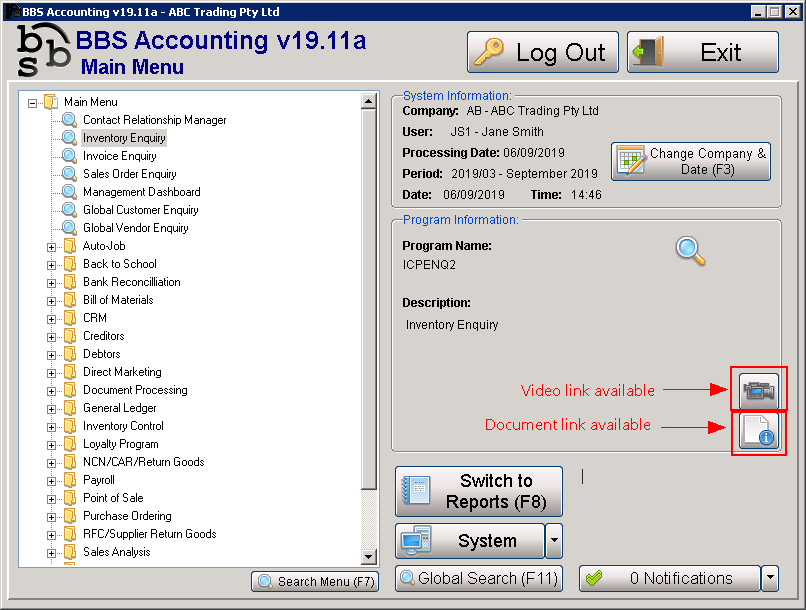This screenshot has width=806, height=610.
Task: Click the Search Menu (F7) button
Action: [x=315, y=581]
